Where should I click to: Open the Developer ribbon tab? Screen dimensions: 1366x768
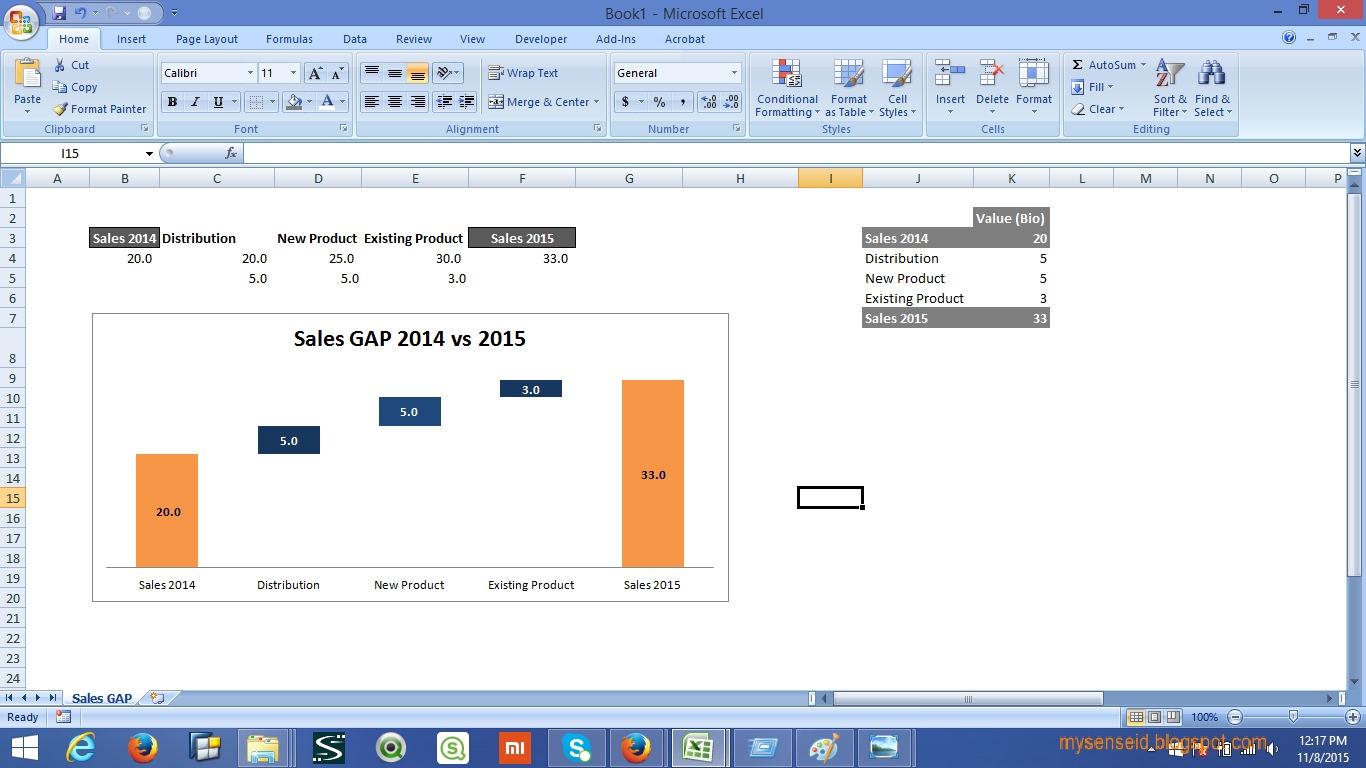pyautogui.click(x=540, y=39)
